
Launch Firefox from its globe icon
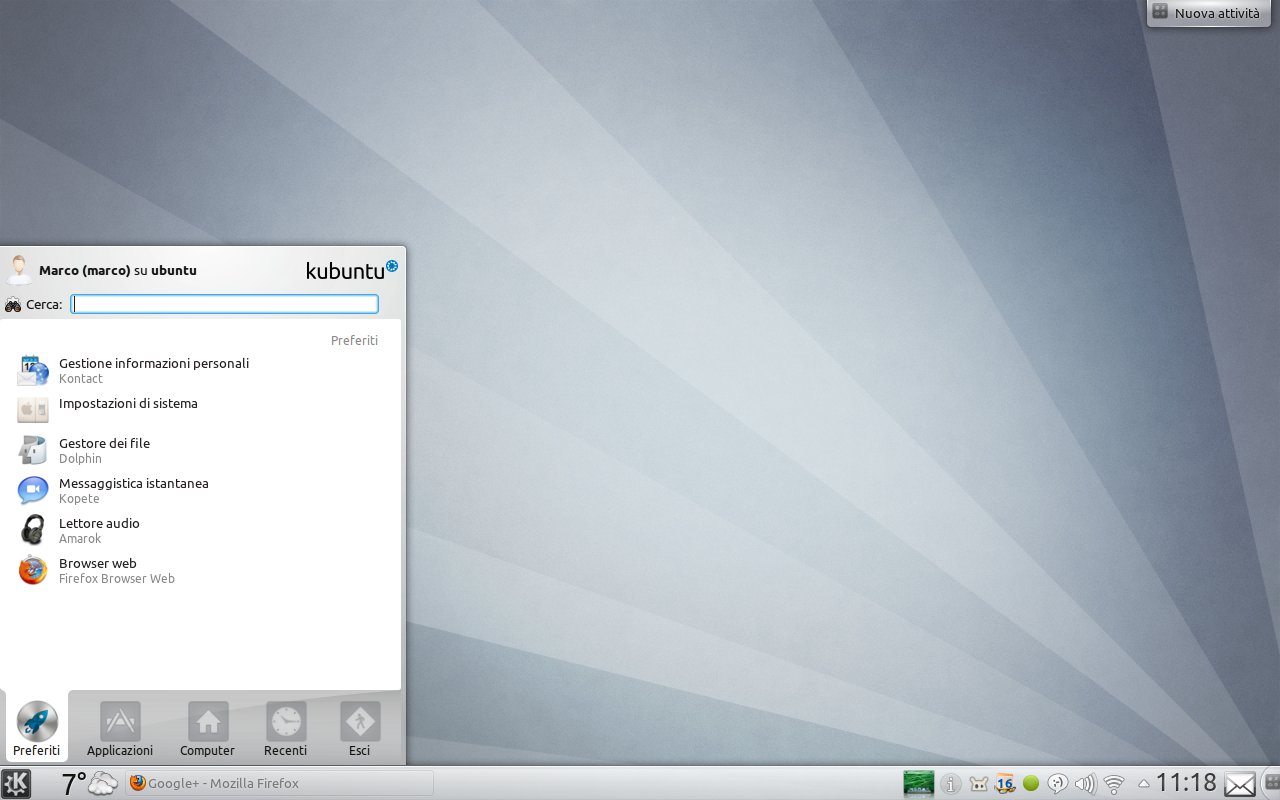[33, 570]
